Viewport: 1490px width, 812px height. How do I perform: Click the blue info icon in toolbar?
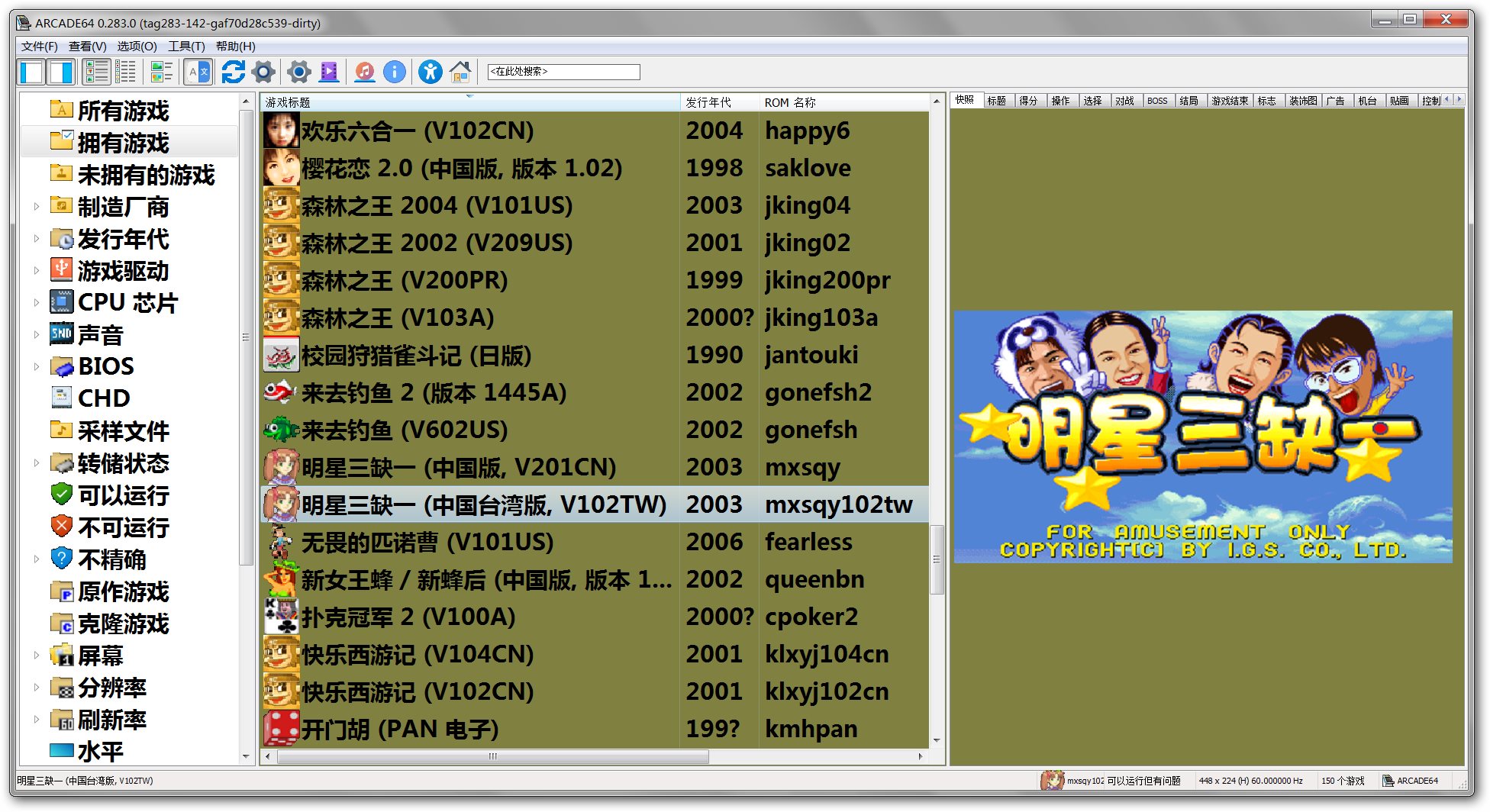pos(394,72)
